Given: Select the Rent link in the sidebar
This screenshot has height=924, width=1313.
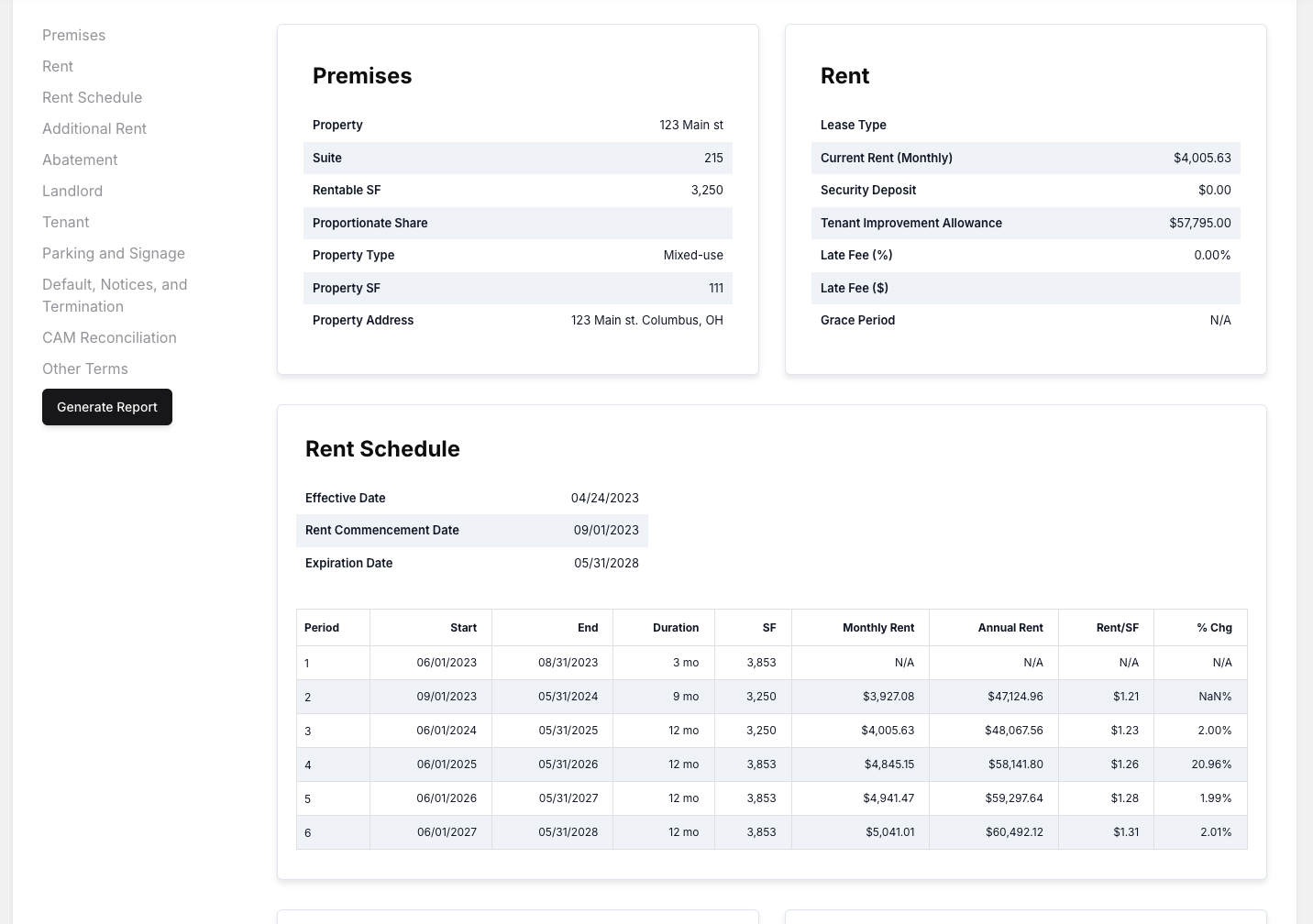Looking at the screenshot, I should pyautogui.click(x=58, y=66).
